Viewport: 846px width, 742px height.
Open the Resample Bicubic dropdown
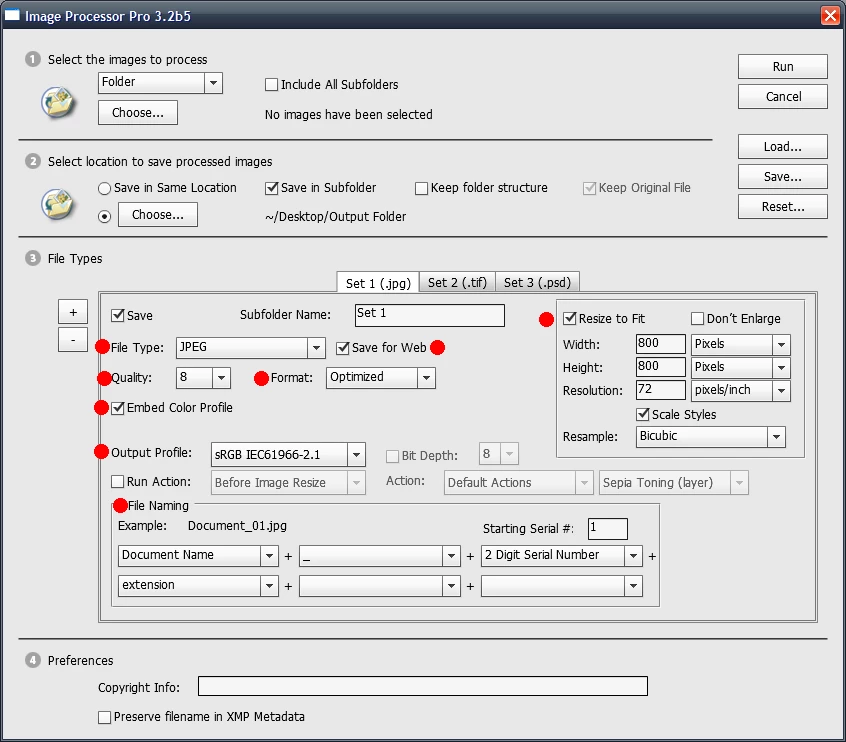711,437
